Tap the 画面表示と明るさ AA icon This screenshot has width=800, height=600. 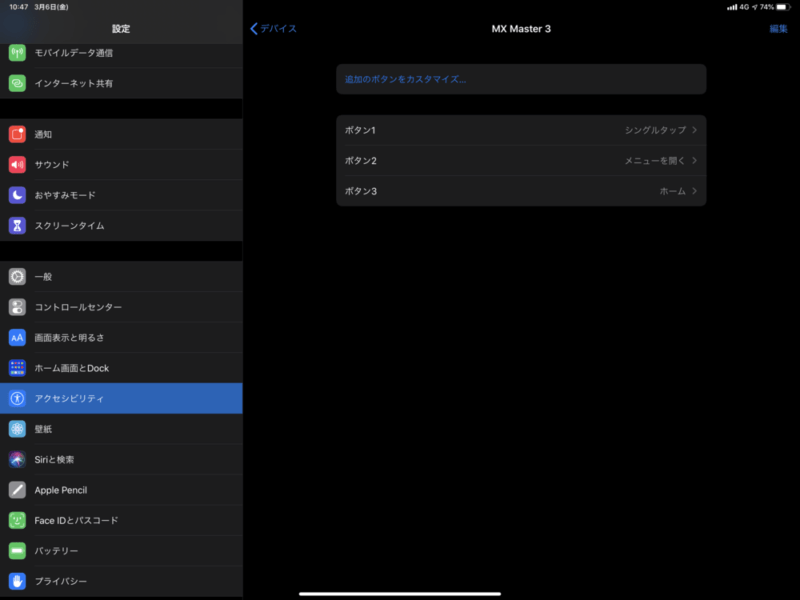pos(17,337)
